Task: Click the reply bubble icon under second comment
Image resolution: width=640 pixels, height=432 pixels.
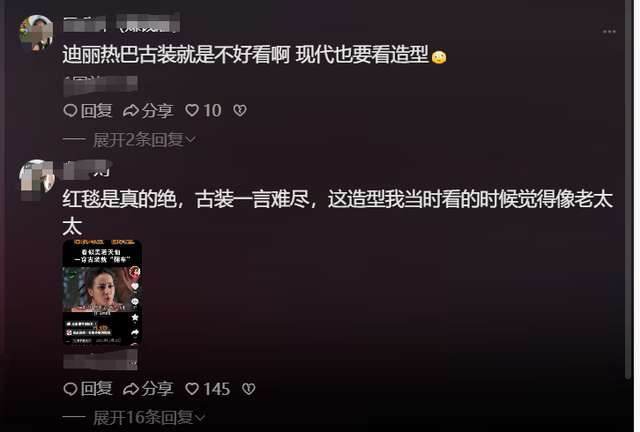Action: pos(70,389)
